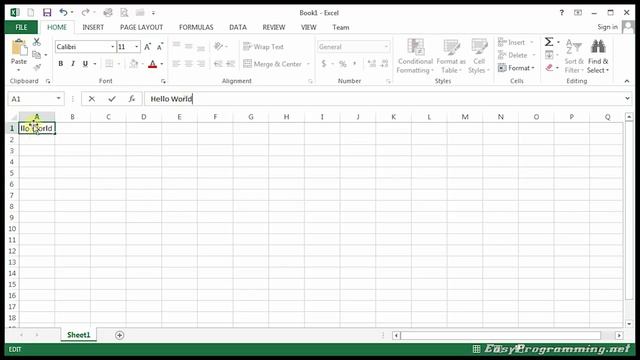640x360 pixels.
Task: Click the Increase Decimal icon
Action: 371,64
